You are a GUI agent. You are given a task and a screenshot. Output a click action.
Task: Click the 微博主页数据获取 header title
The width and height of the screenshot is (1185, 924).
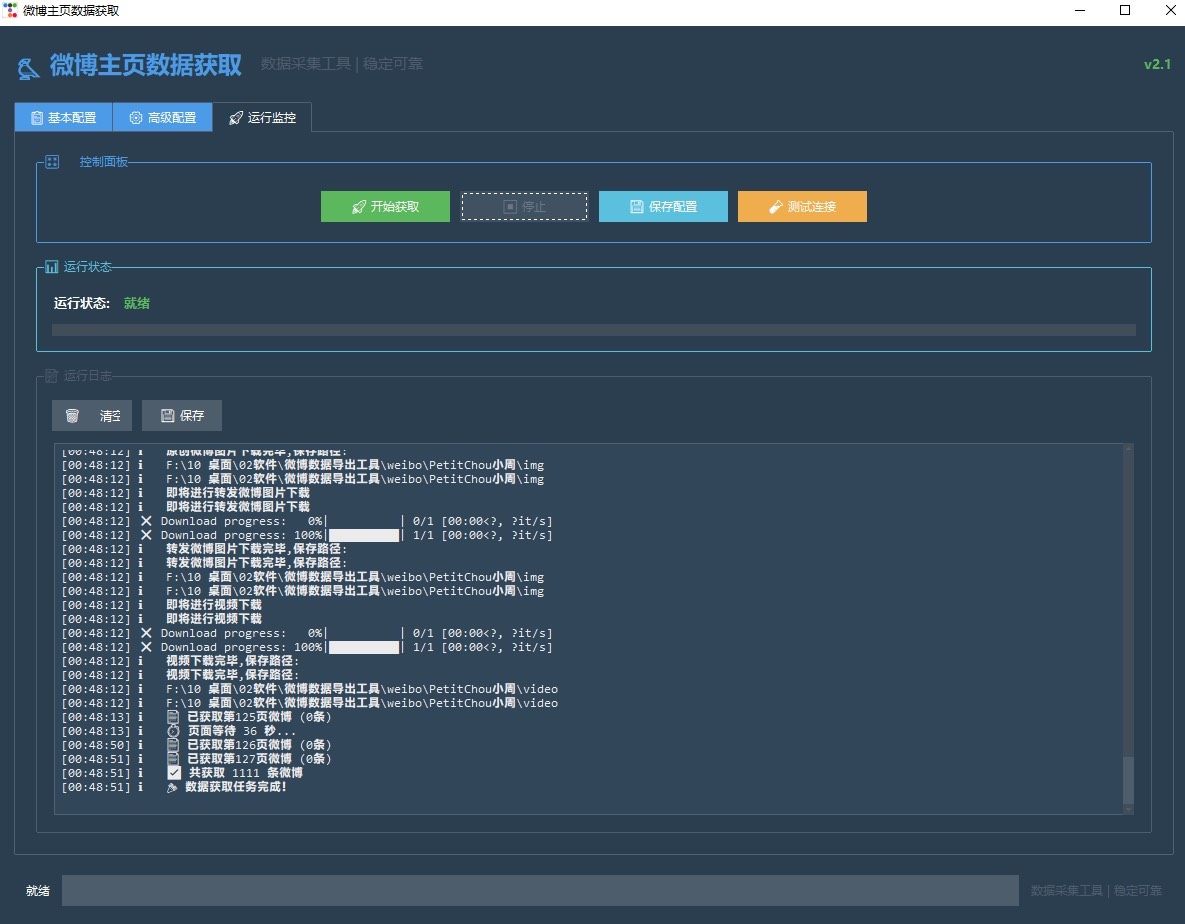coord(146,65)
